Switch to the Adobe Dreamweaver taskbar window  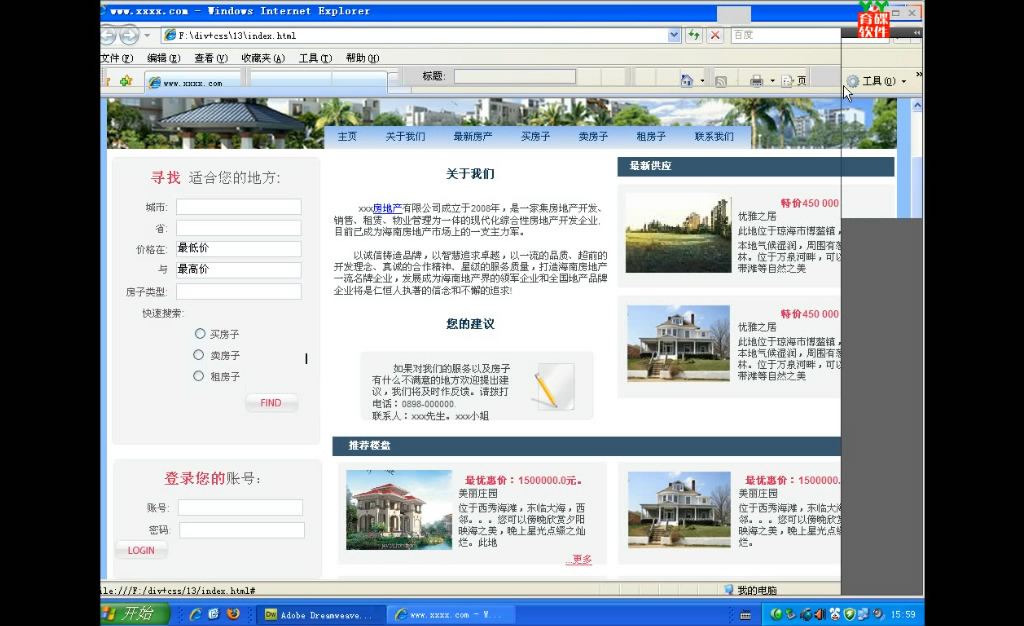coord(320,614)
